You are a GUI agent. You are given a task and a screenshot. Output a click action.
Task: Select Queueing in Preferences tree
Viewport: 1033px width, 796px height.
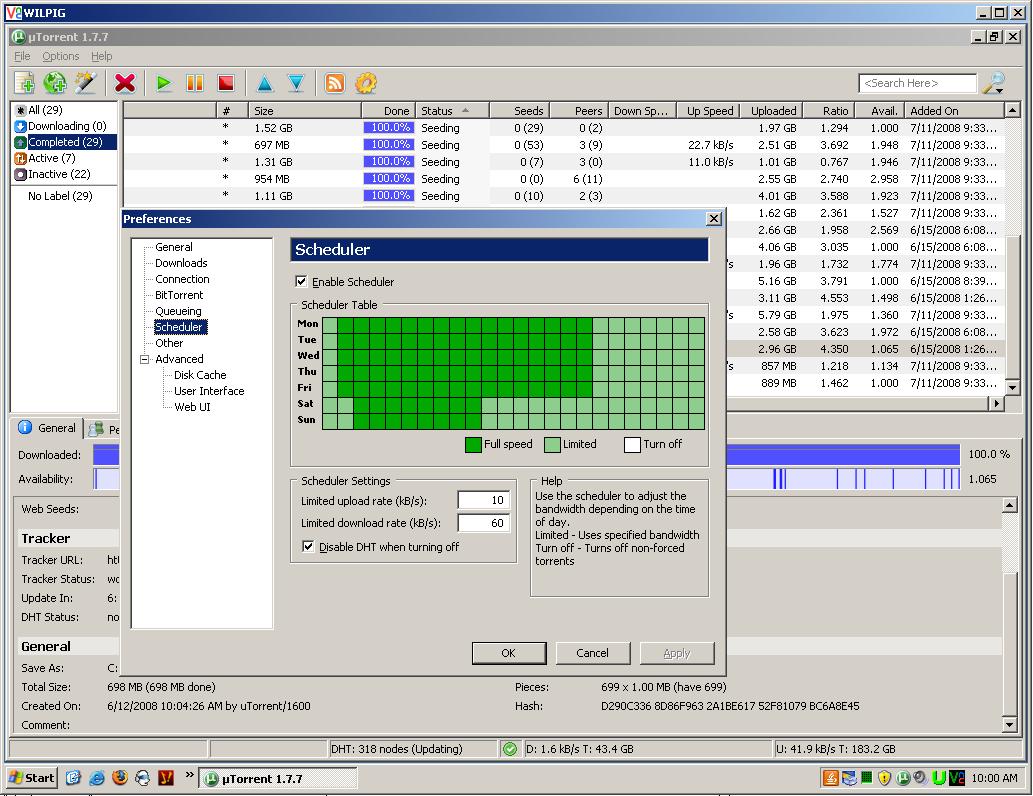tap(178, 311)
